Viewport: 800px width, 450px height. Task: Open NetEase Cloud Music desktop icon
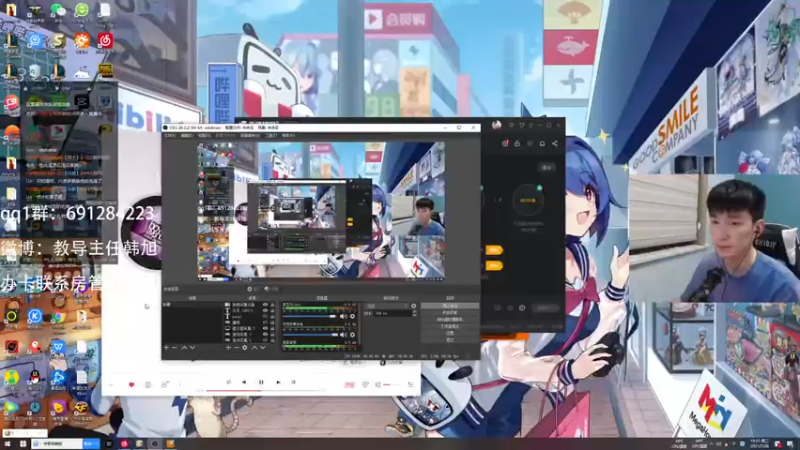[x=105, y=40]
